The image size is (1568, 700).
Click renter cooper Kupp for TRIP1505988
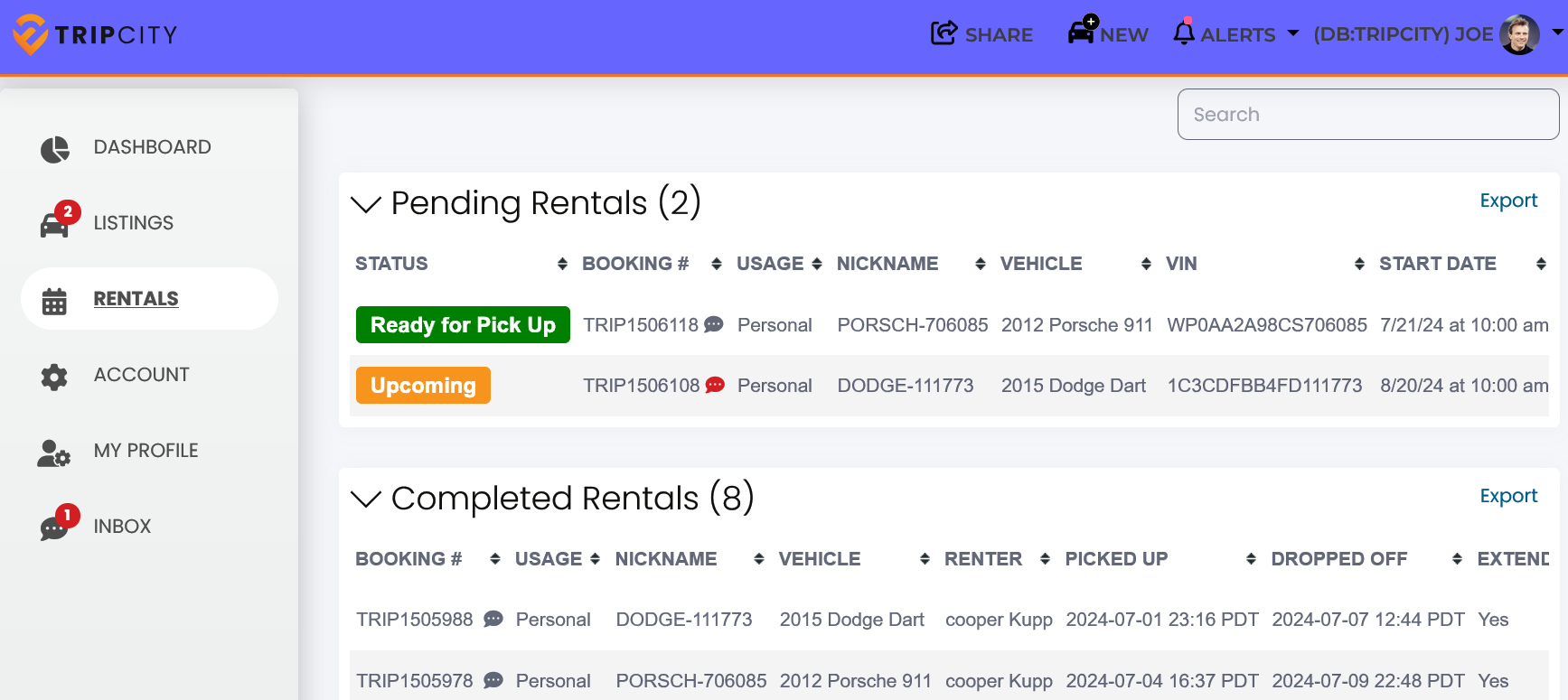click(x=999, y=620)
